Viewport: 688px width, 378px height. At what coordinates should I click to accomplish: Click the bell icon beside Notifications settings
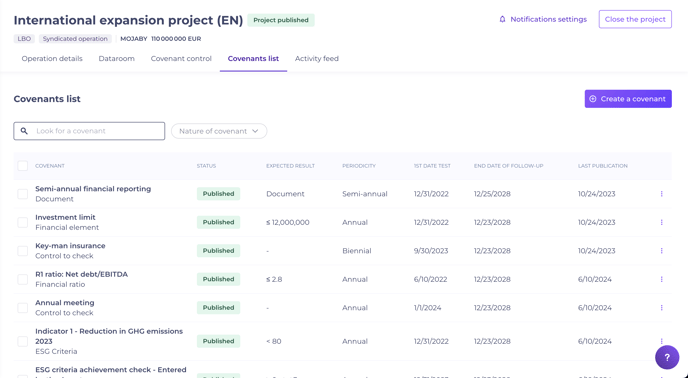tap(502, 19)
